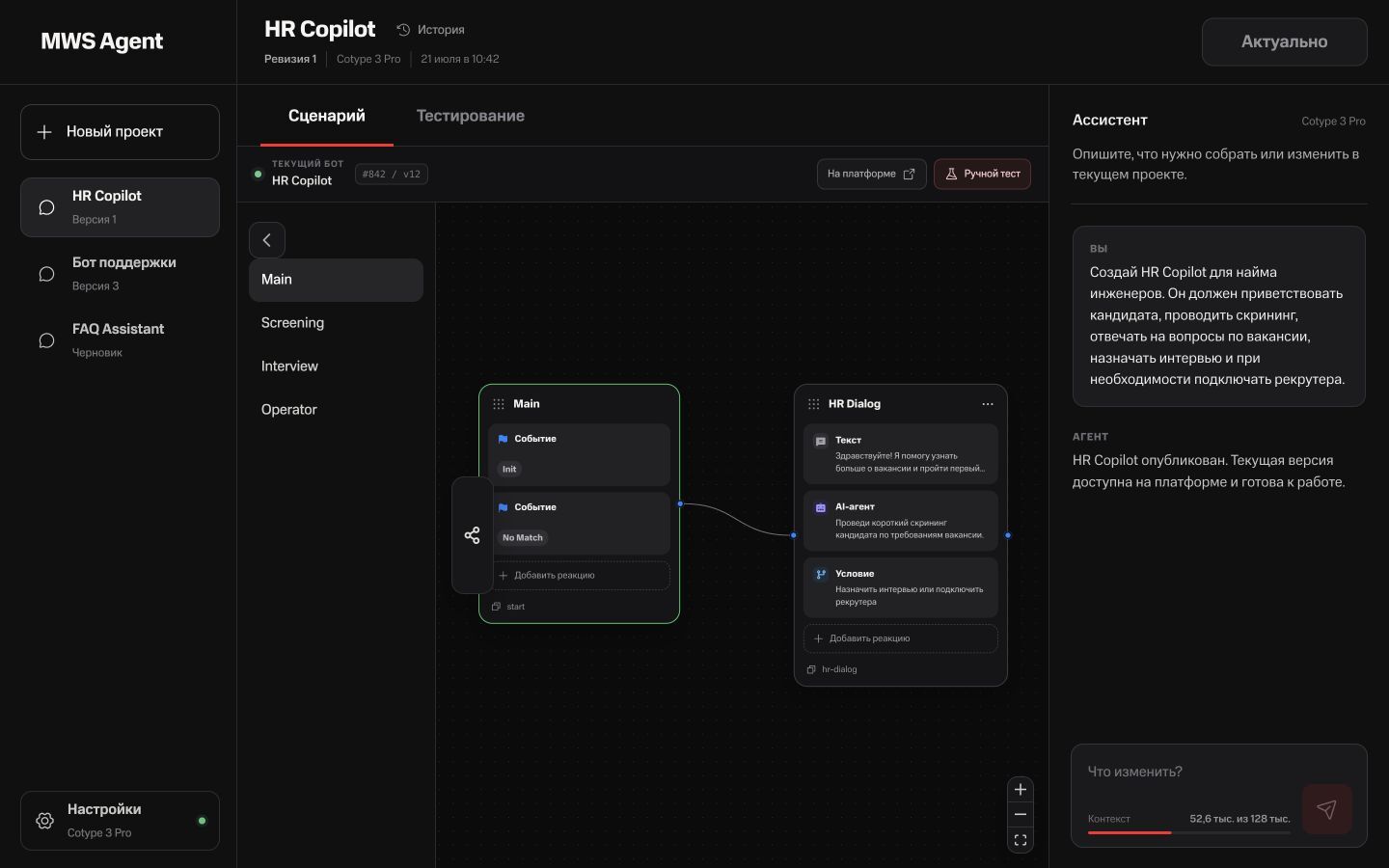Select the No Match event block

pyautogui.click(x=579, y=523)
